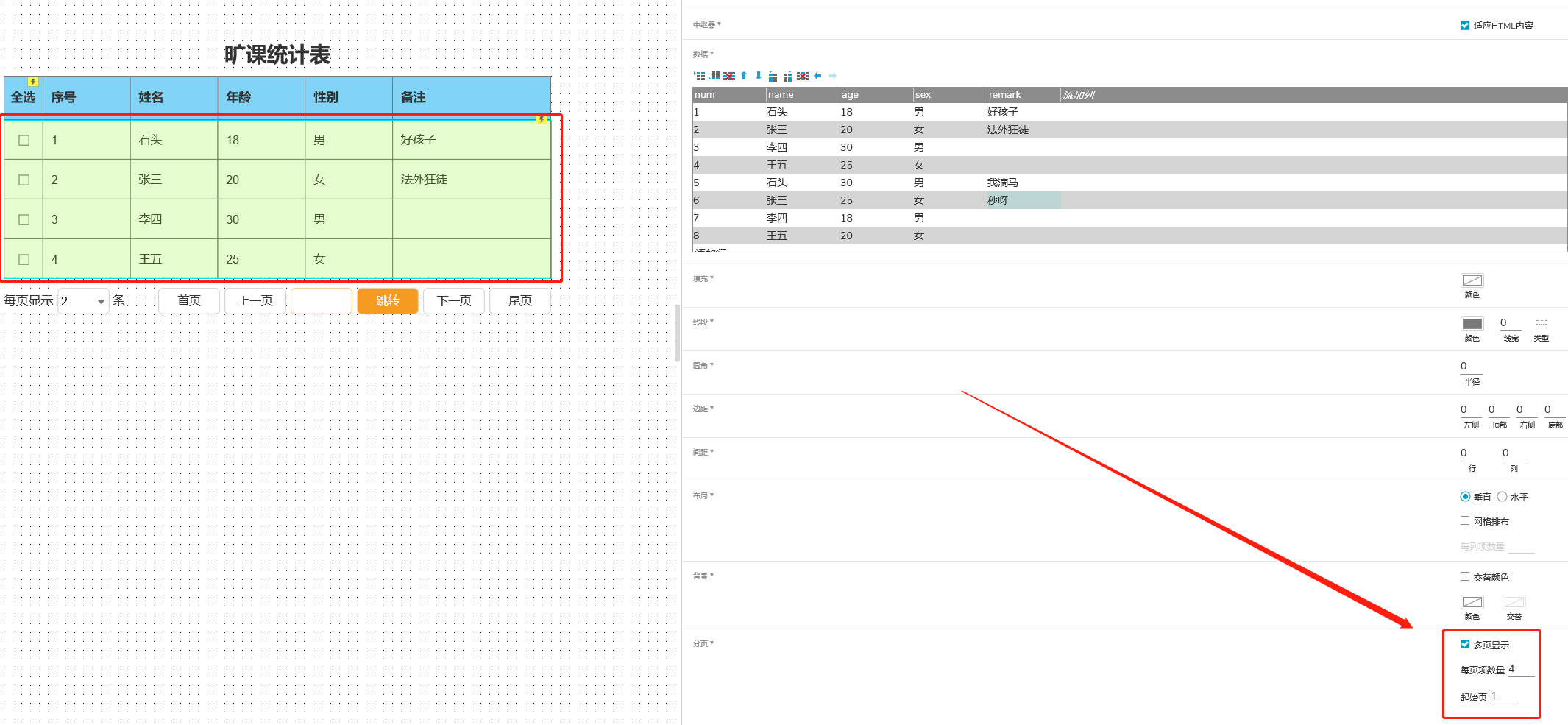
Task: Open the 每页显示 count dropdown
Action: (x=84, y=301)
